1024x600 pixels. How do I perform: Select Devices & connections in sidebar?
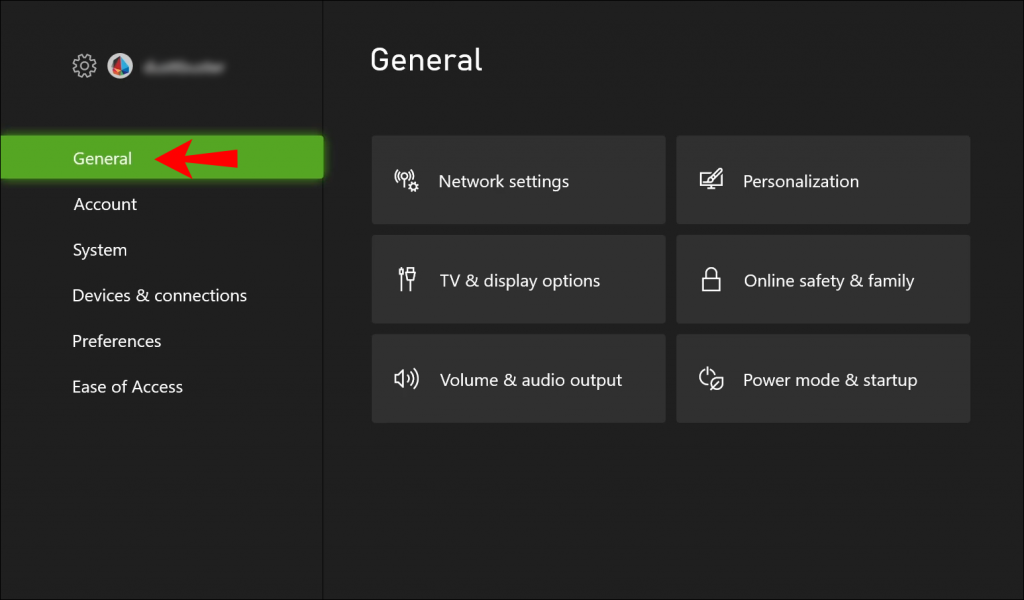point(159,295)
